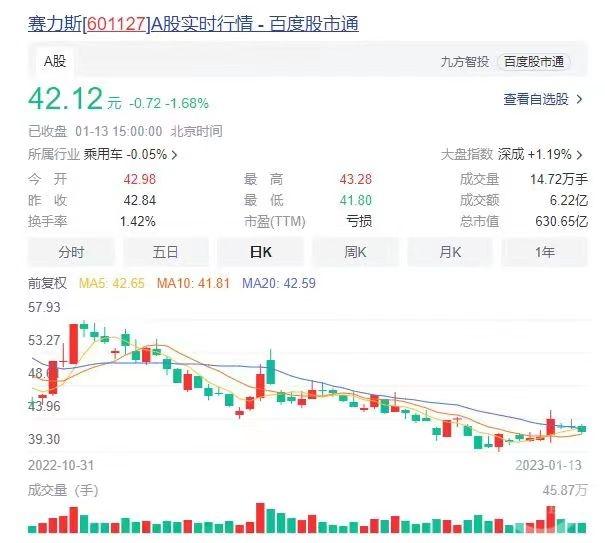Click the MA10: 41.81 indicator
605x543 pixels.
click(193, 283)
